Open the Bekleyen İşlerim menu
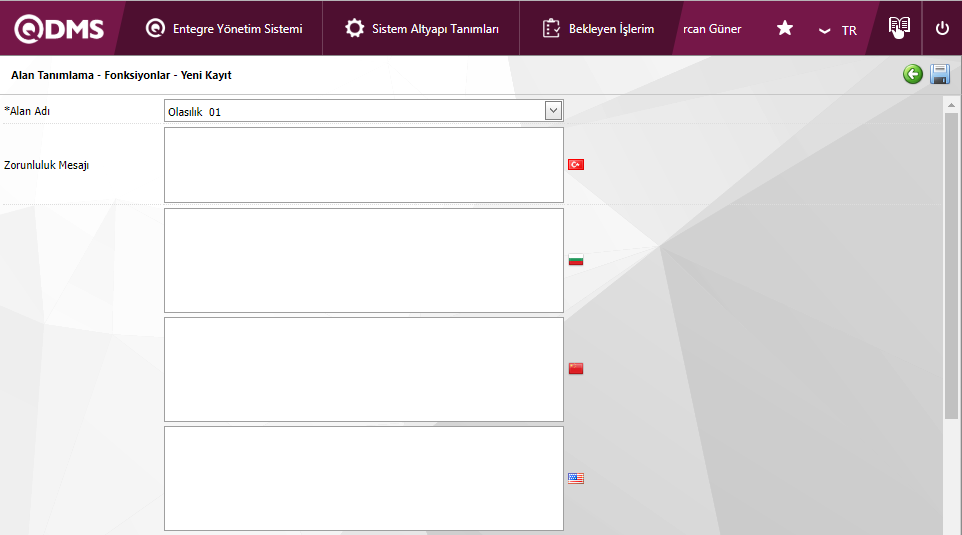Image resolution: width=962 pixels, height=535 pixels. click(598, 29)
